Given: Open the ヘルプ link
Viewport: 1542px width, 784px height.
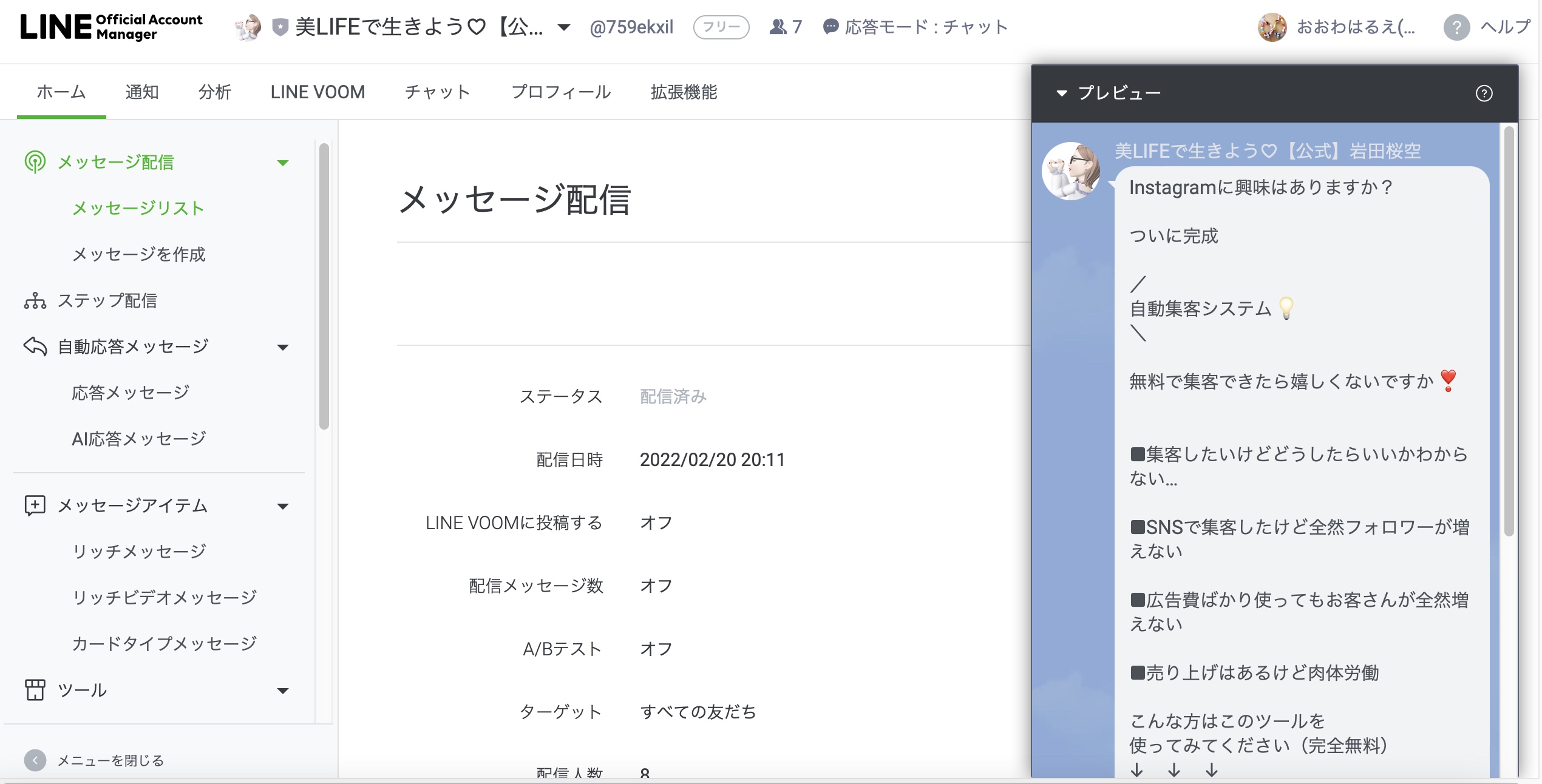Looking at the screenshot, I should 1506,27.
